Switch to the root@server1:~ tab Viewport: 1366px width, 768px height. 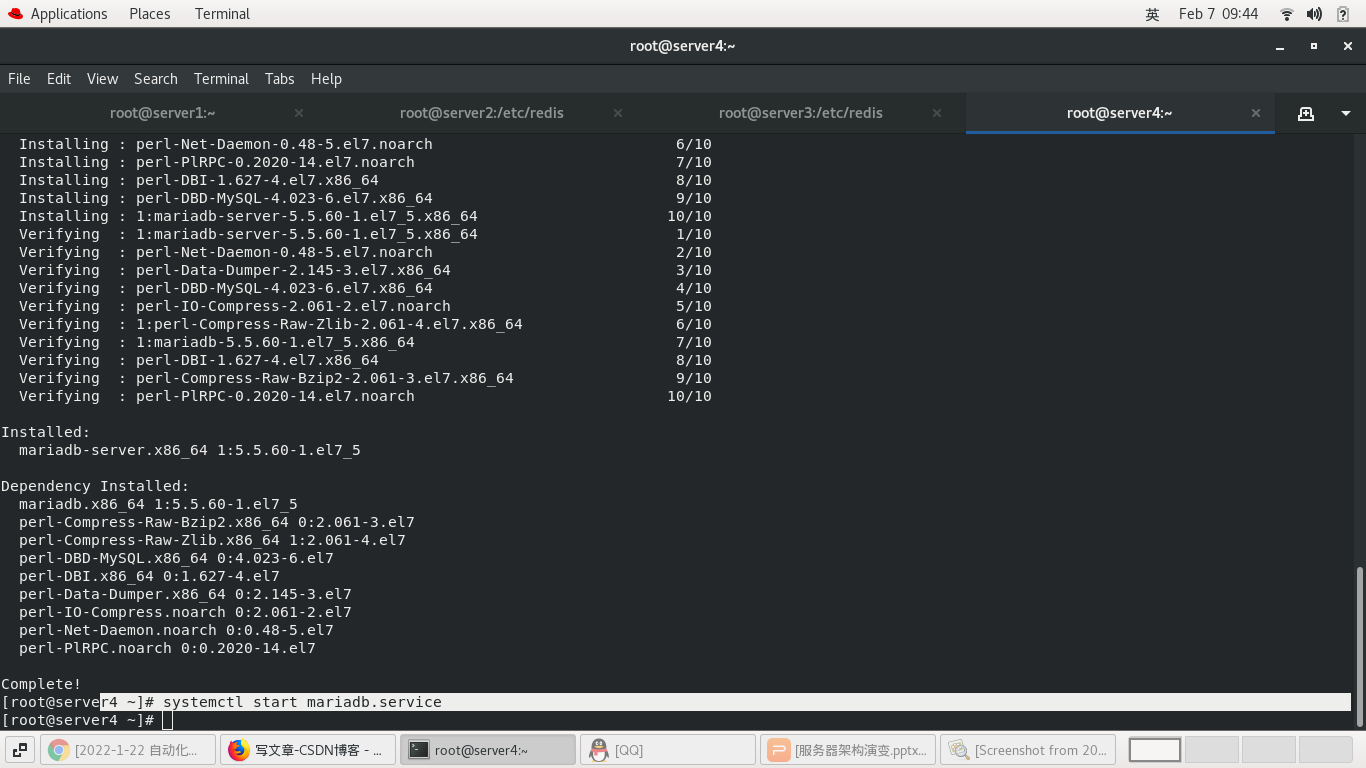click(162, 112)
